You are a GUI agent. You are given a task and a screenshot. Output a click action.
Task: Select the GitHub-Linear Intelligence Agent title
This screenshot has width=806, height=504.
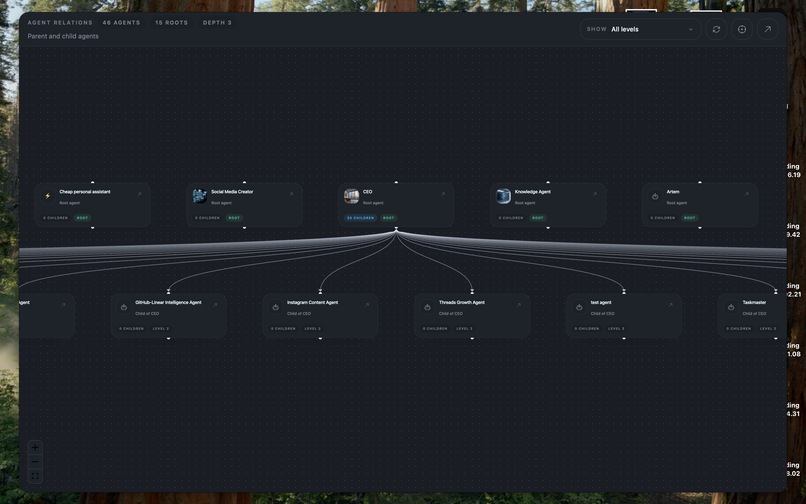(x=168, y=302)
